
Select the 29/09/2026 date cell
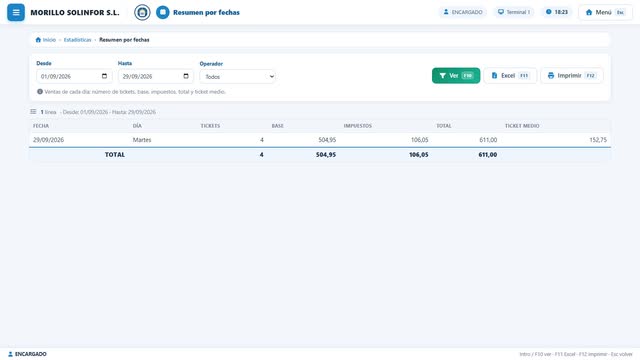(49, 140)
